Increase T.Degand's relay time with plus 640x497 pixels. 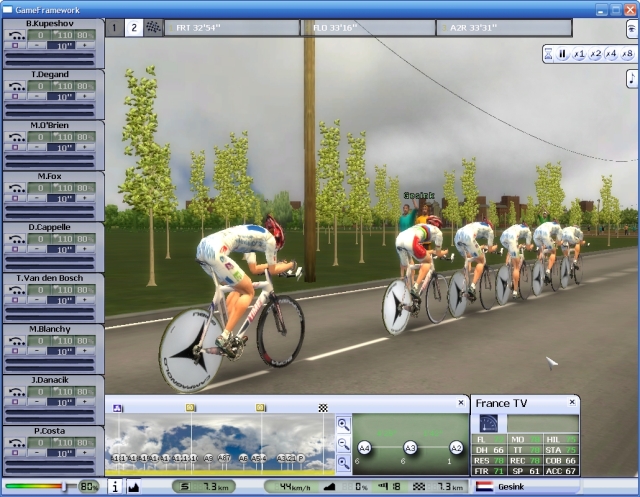(86, 97)
